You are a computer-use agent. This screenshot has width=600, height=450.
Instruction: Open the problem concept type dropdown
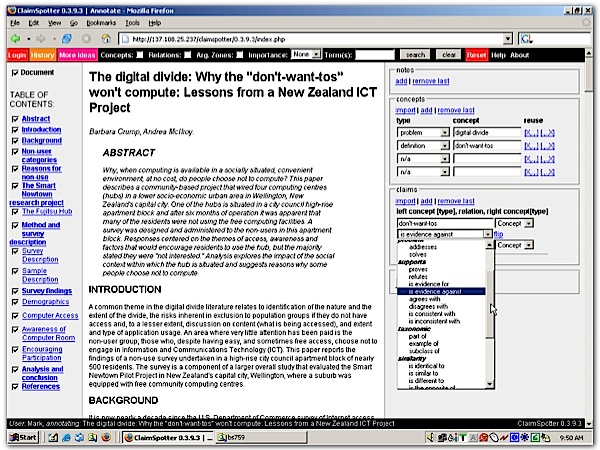coord(423,132)
